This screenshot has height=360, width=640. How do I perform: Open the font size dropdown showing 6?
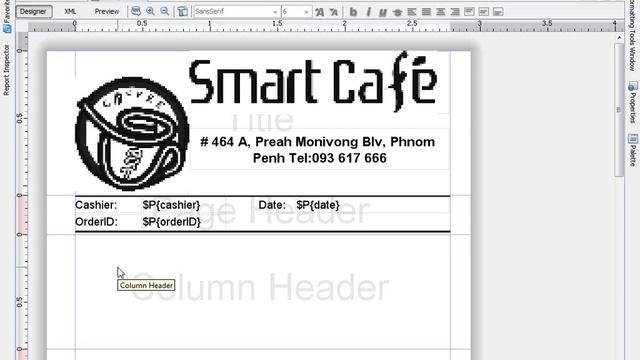296,11
